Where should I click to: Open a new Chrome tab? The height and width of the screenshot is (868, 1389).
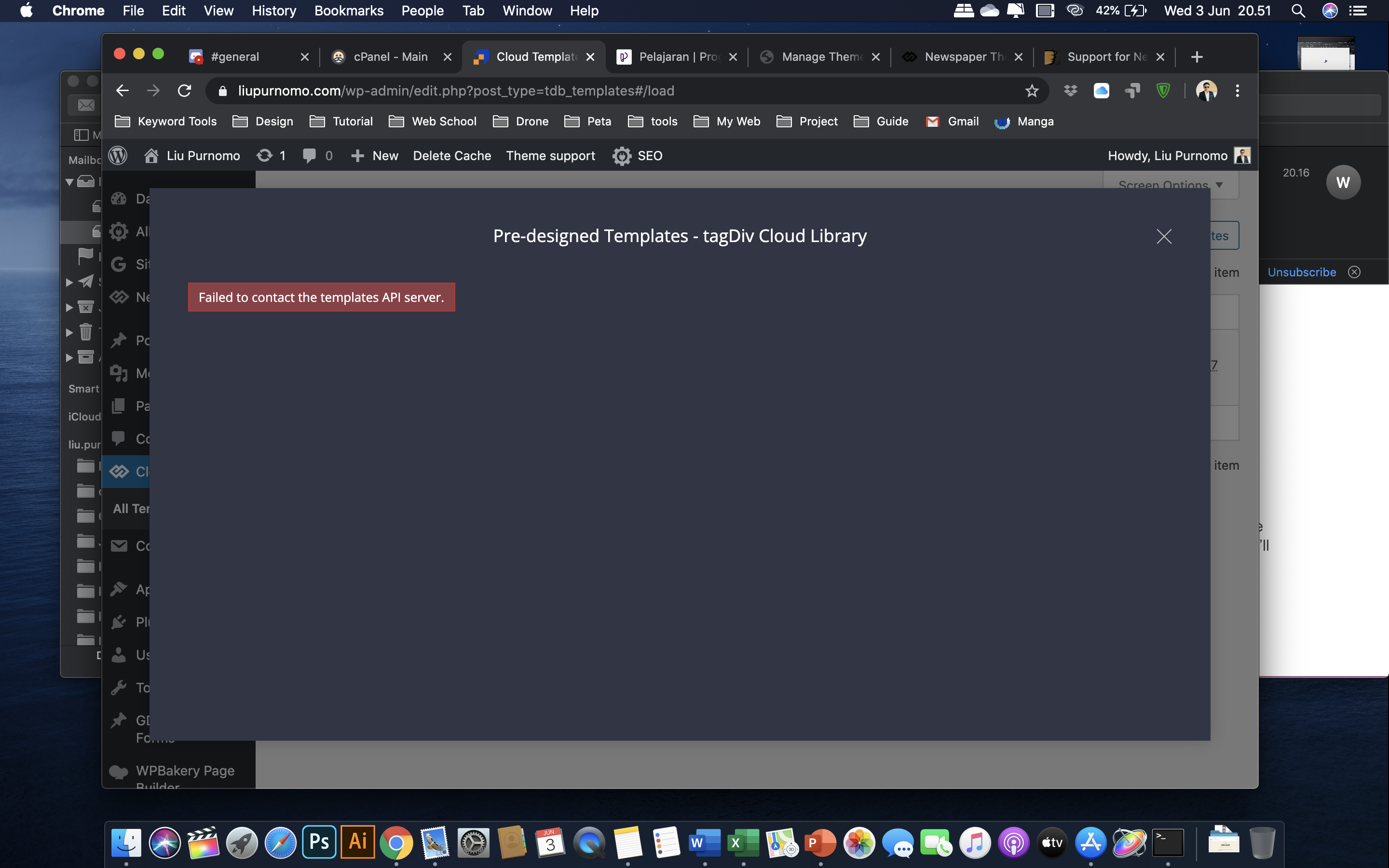(1197, 57)
